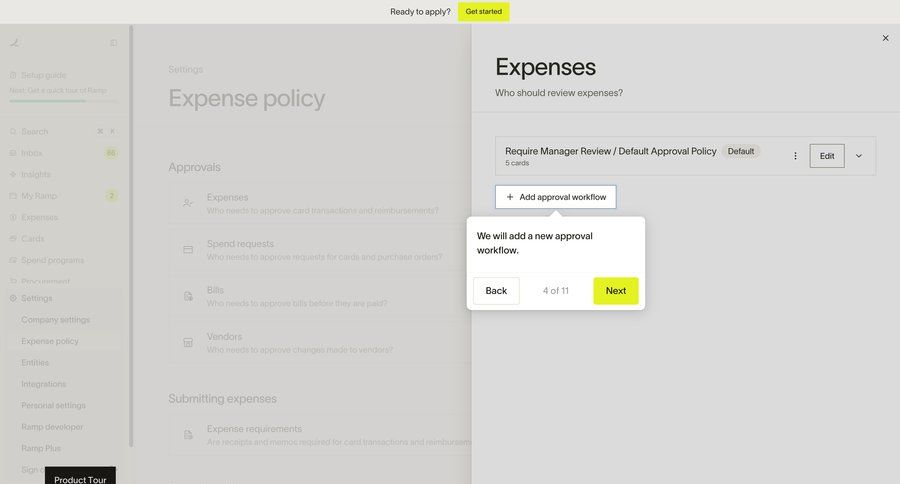Open the Spend requests approvals row
The width and height of the screenshot is (900, 484).
(320, 250)
